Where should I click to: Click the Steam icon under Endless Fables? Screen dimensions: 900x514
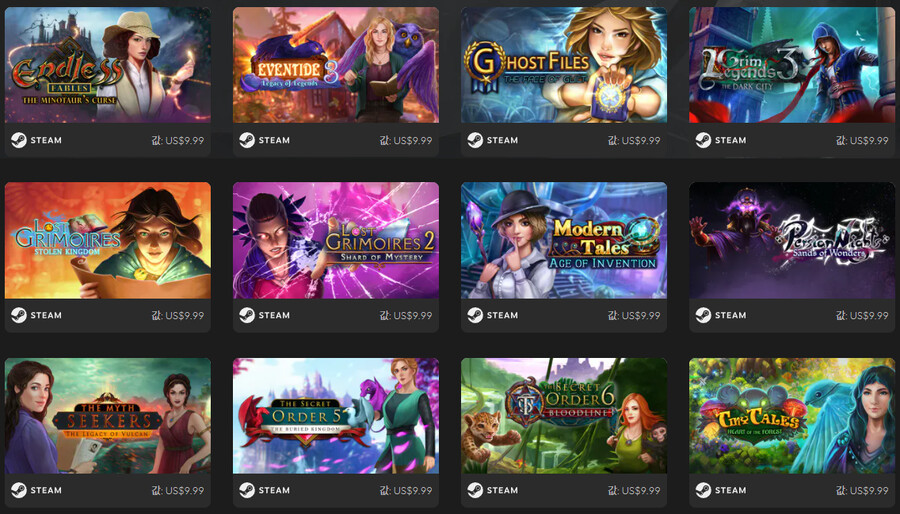click(x=19, y=140)
